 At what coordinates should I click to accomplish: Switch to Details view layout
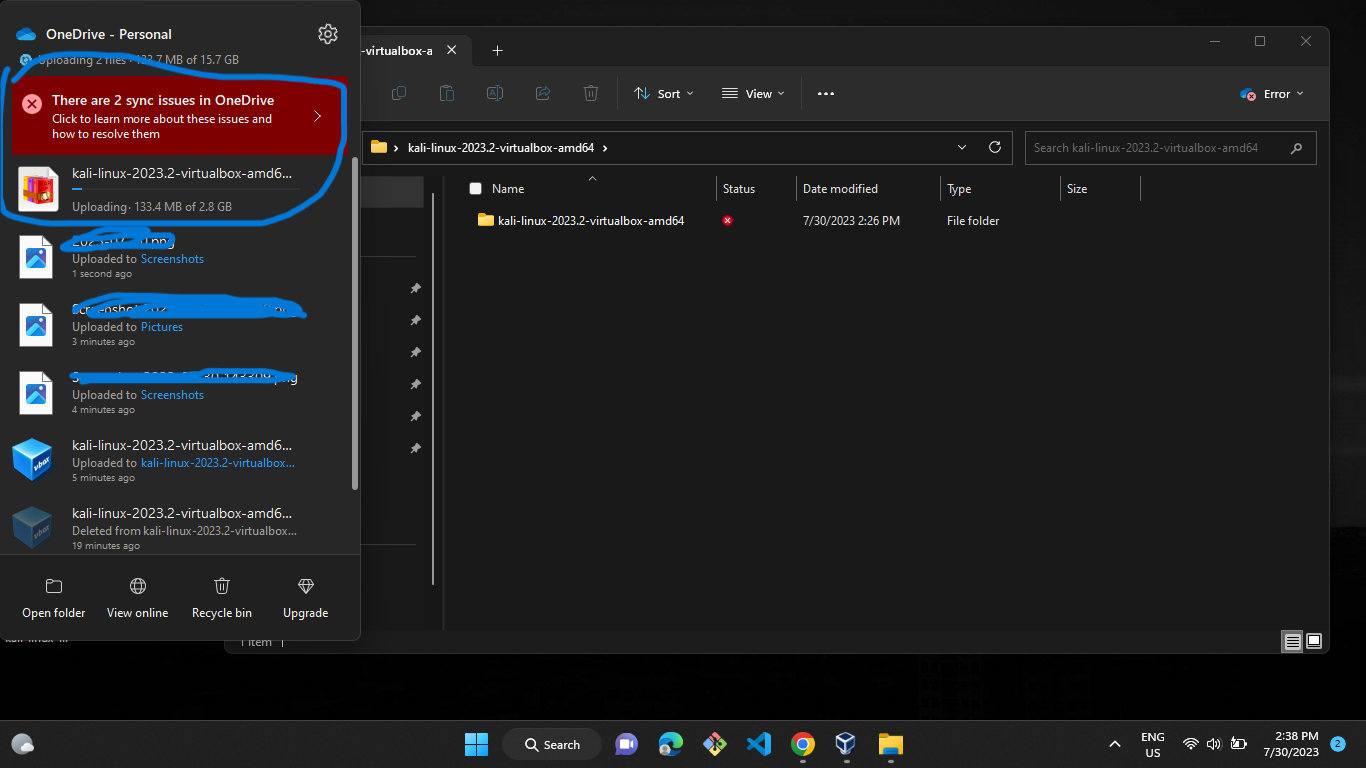tap(1293, 641)
